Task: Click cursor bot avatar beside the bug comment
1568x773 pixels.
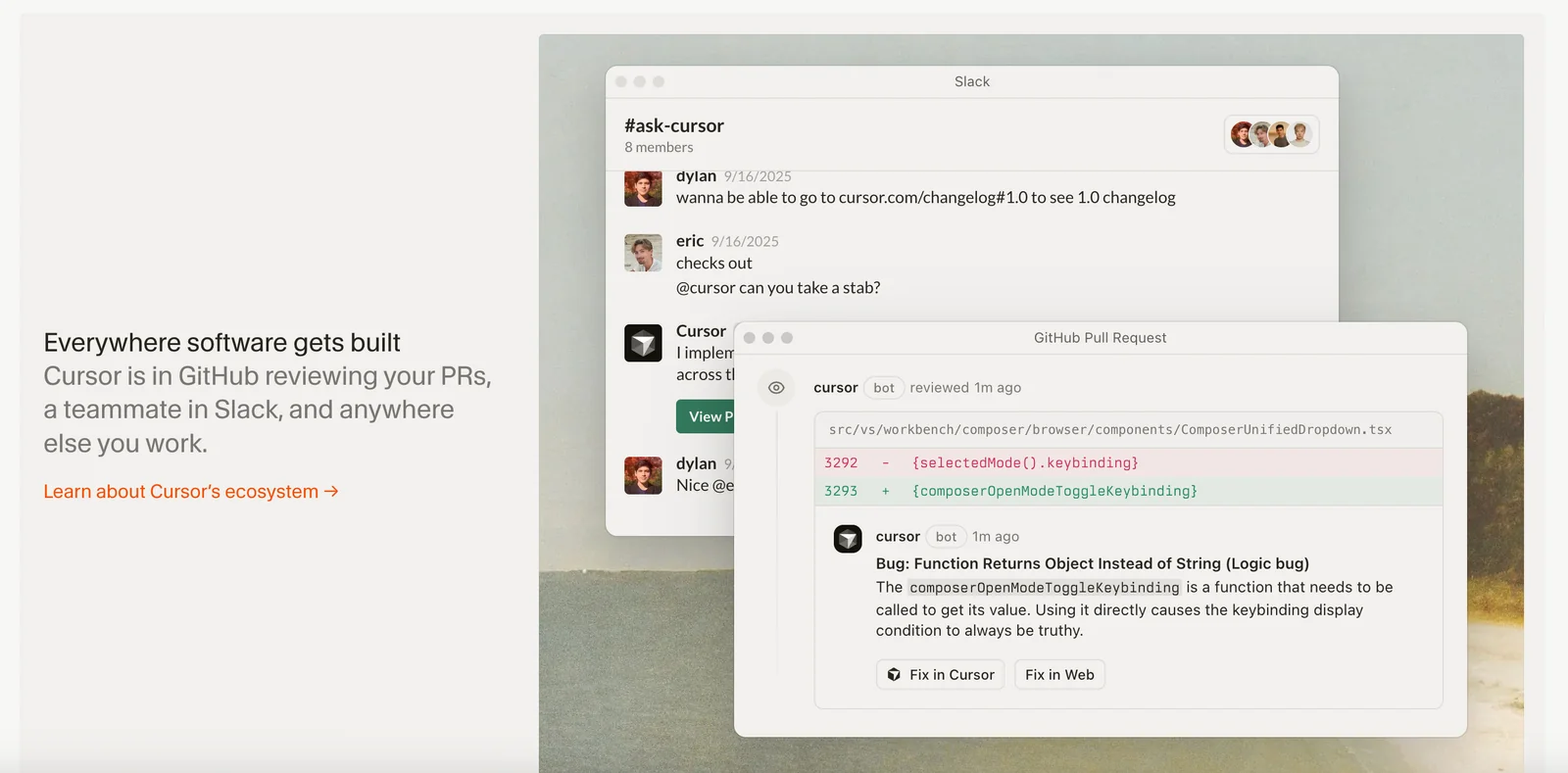Action: click(x=848, y=539)
